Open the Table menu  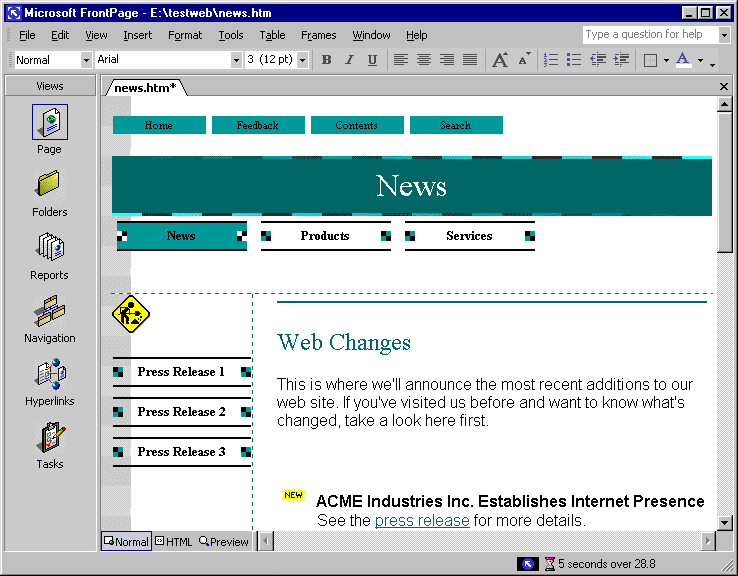[x=272, y=35]
